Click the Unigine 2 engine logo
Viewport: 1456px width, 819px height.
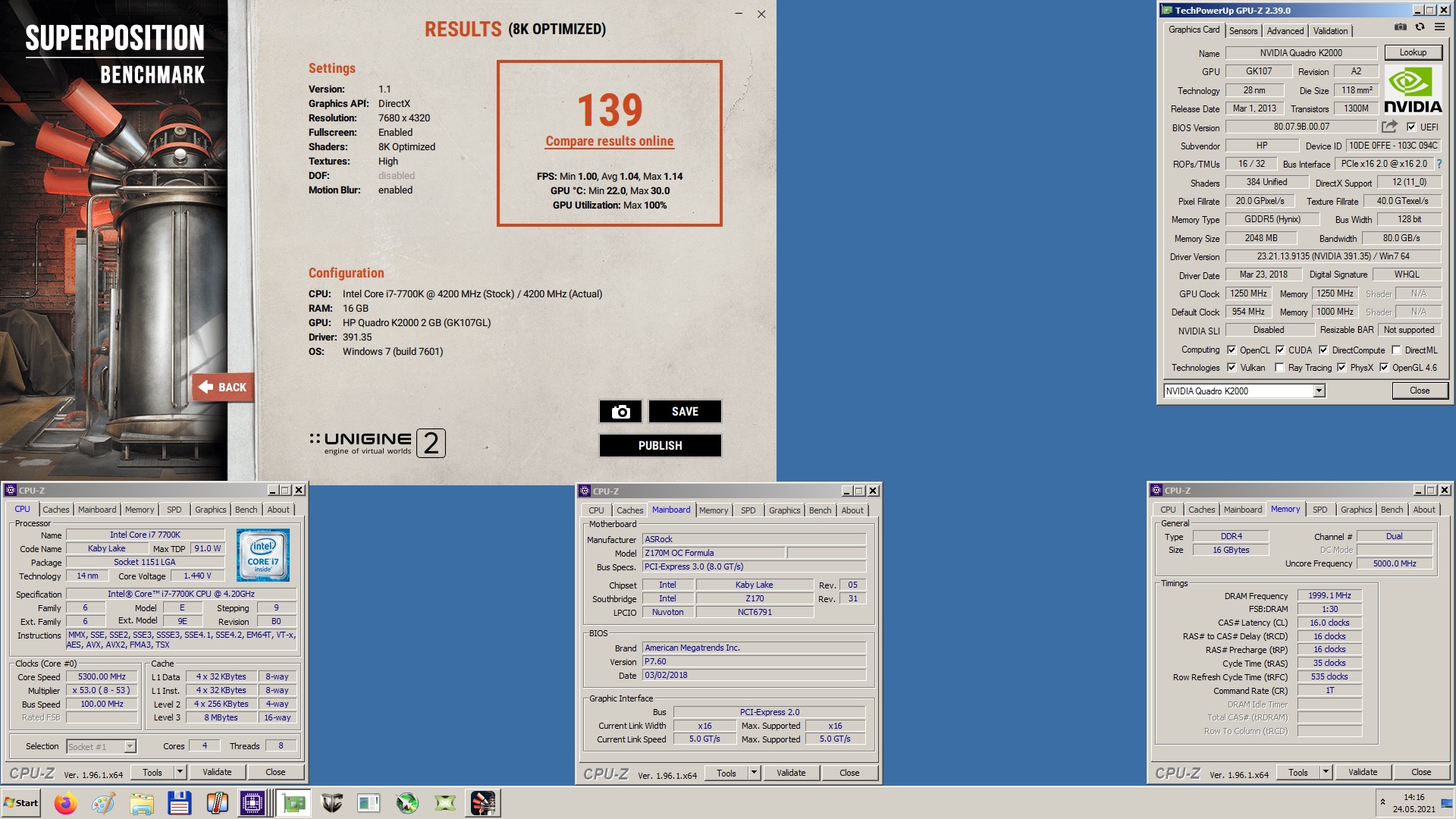(x=377, y=443)
